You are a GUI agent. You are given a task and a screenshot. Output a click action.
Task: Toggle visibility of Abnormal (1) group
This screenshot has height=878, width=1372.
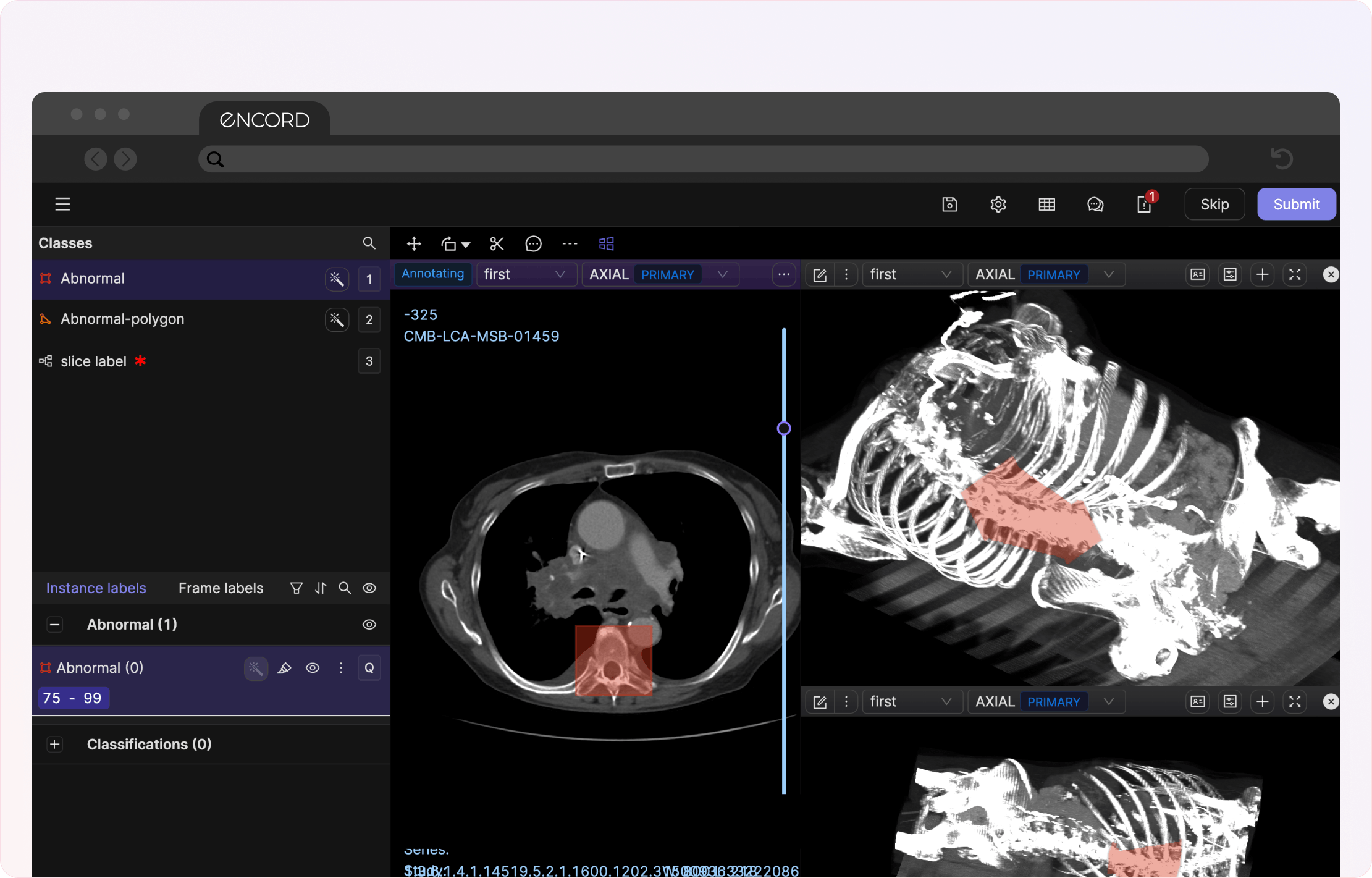point(369,625)
